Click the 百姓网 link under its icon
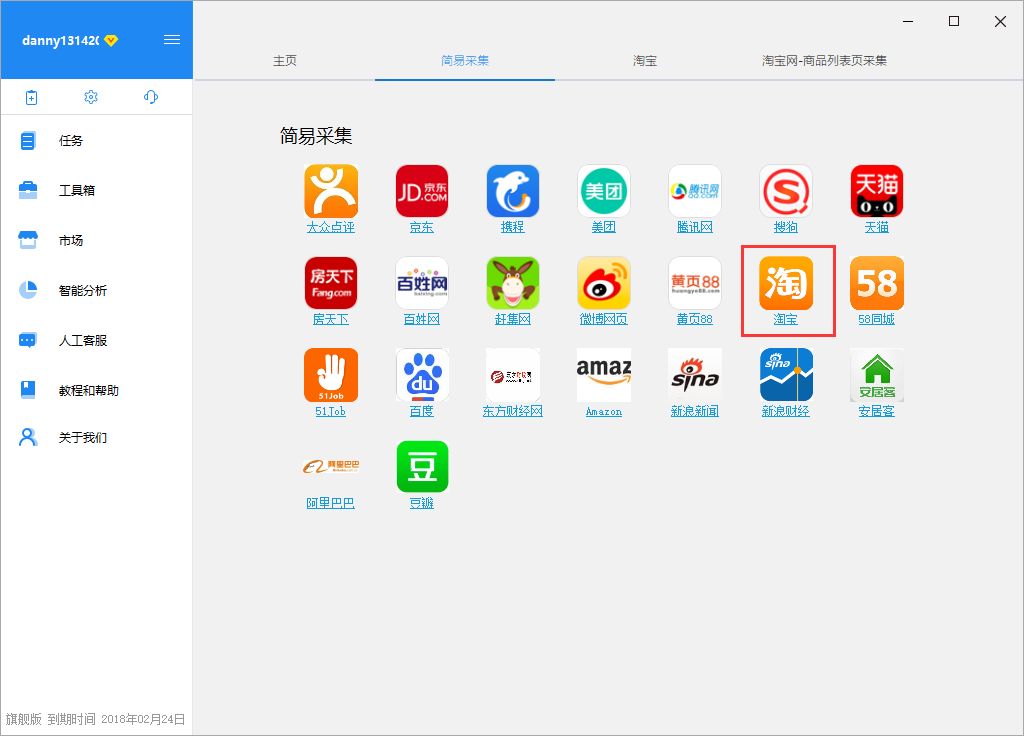1024x736 pixels. 421,320
